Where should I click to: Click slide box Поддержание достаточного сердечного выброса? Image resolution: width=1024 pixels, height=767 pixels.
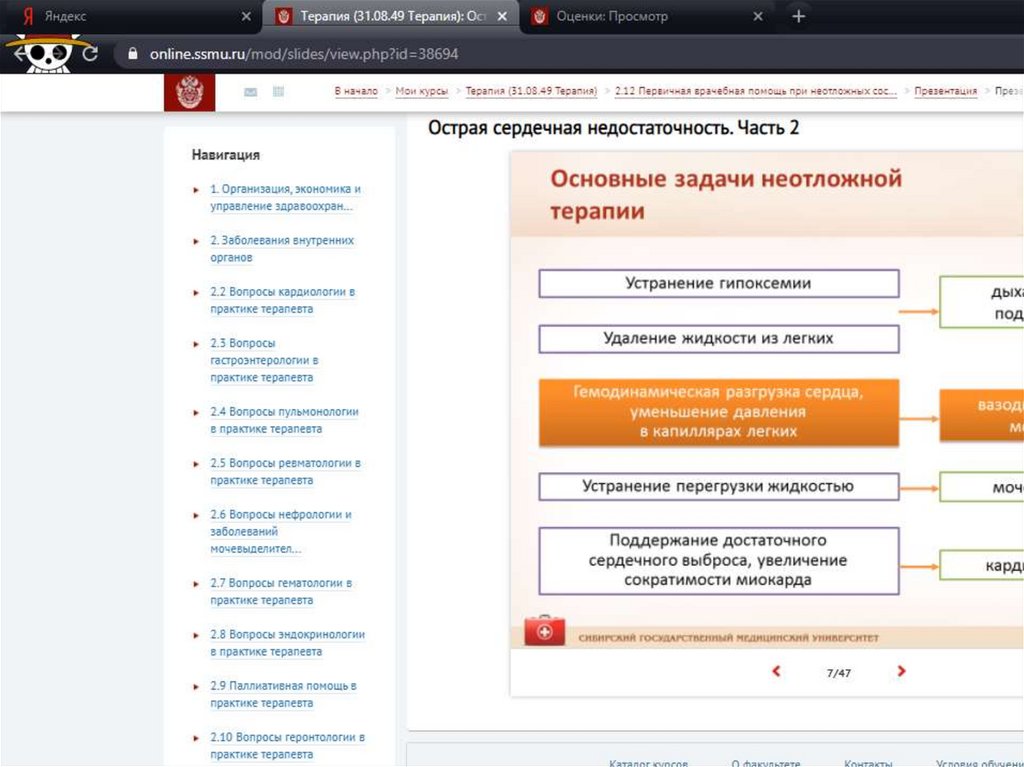(x=718, y=561)
